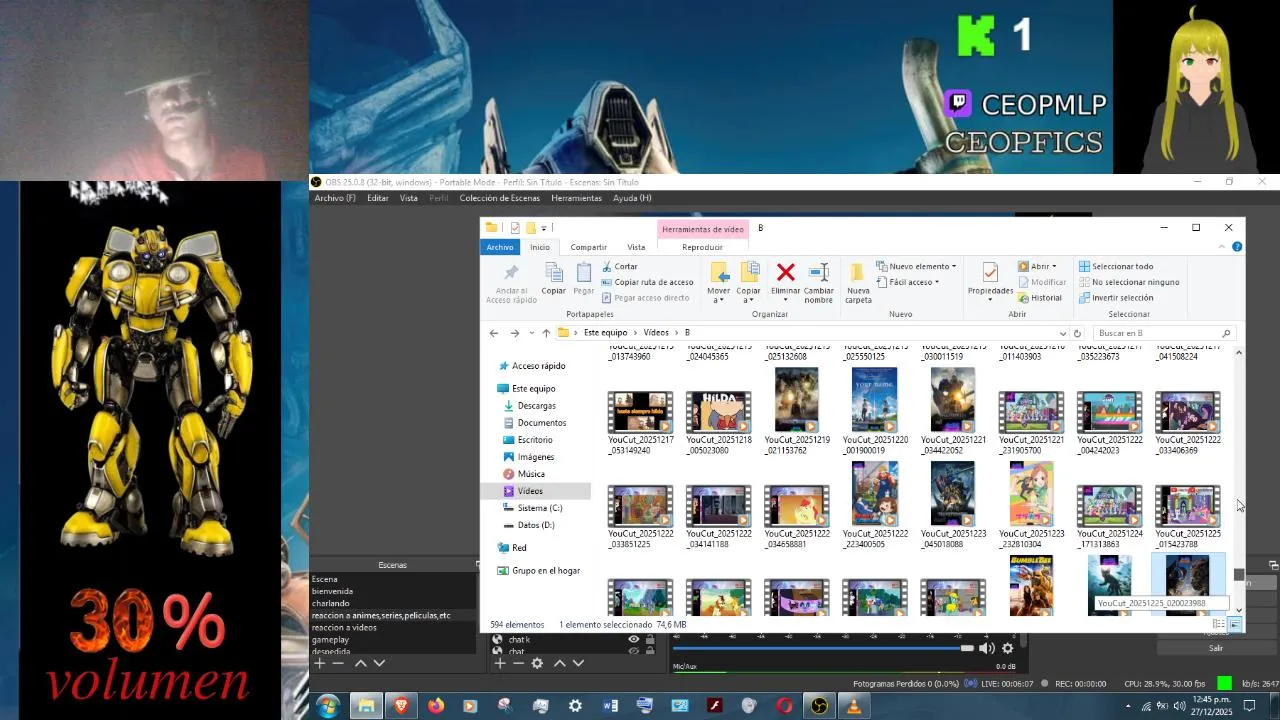
Task: Collapse the Explorer ribbon chevron
Action: (x=1221, y=247)
